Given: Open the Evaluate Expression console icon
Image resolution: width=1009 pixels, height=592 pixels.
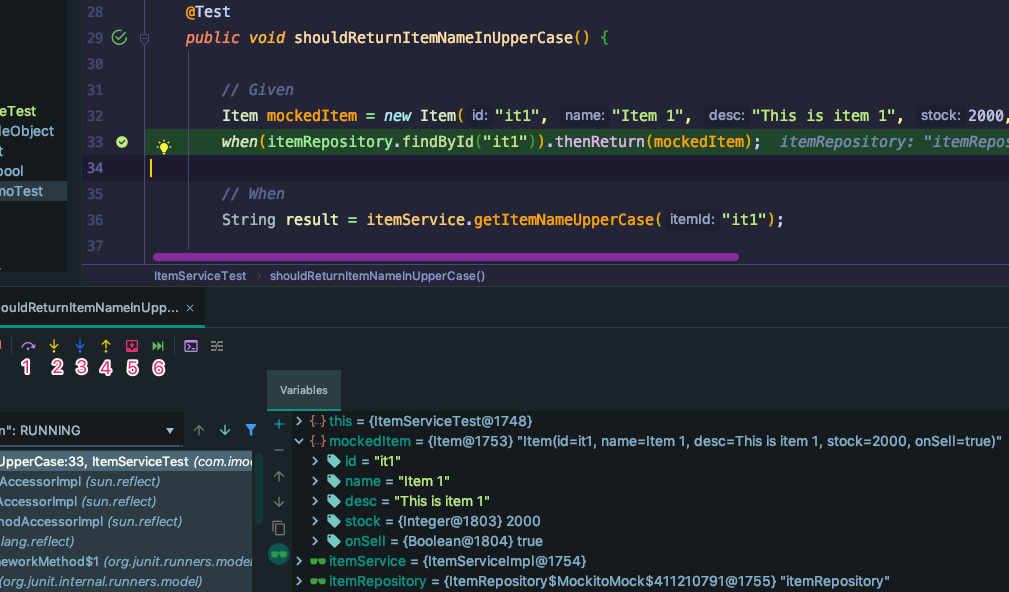Looking at the screenshot, I should [x=191, y=346].
